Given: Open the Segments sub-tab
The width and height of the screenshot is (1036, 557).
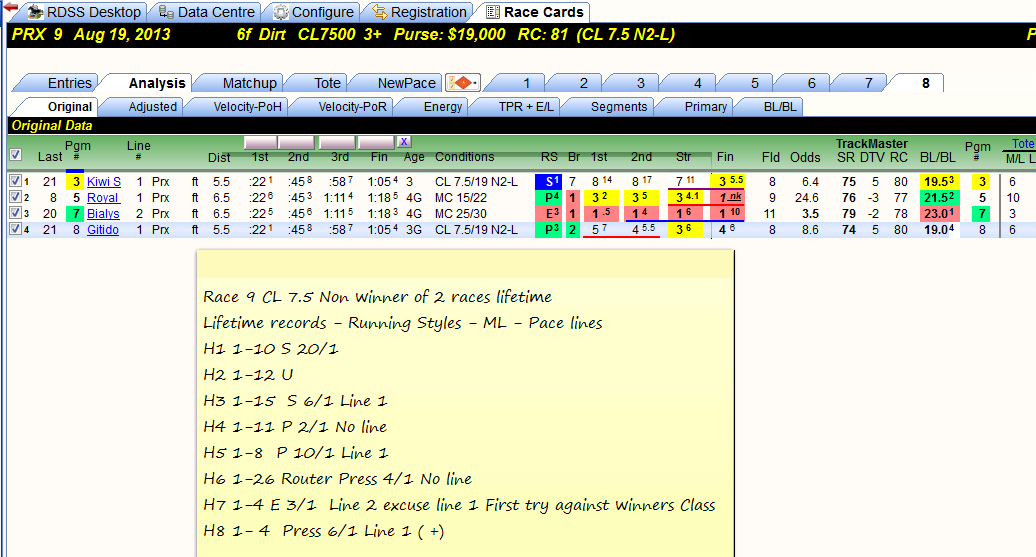Looking at the screenshot, I should point(618,106).
